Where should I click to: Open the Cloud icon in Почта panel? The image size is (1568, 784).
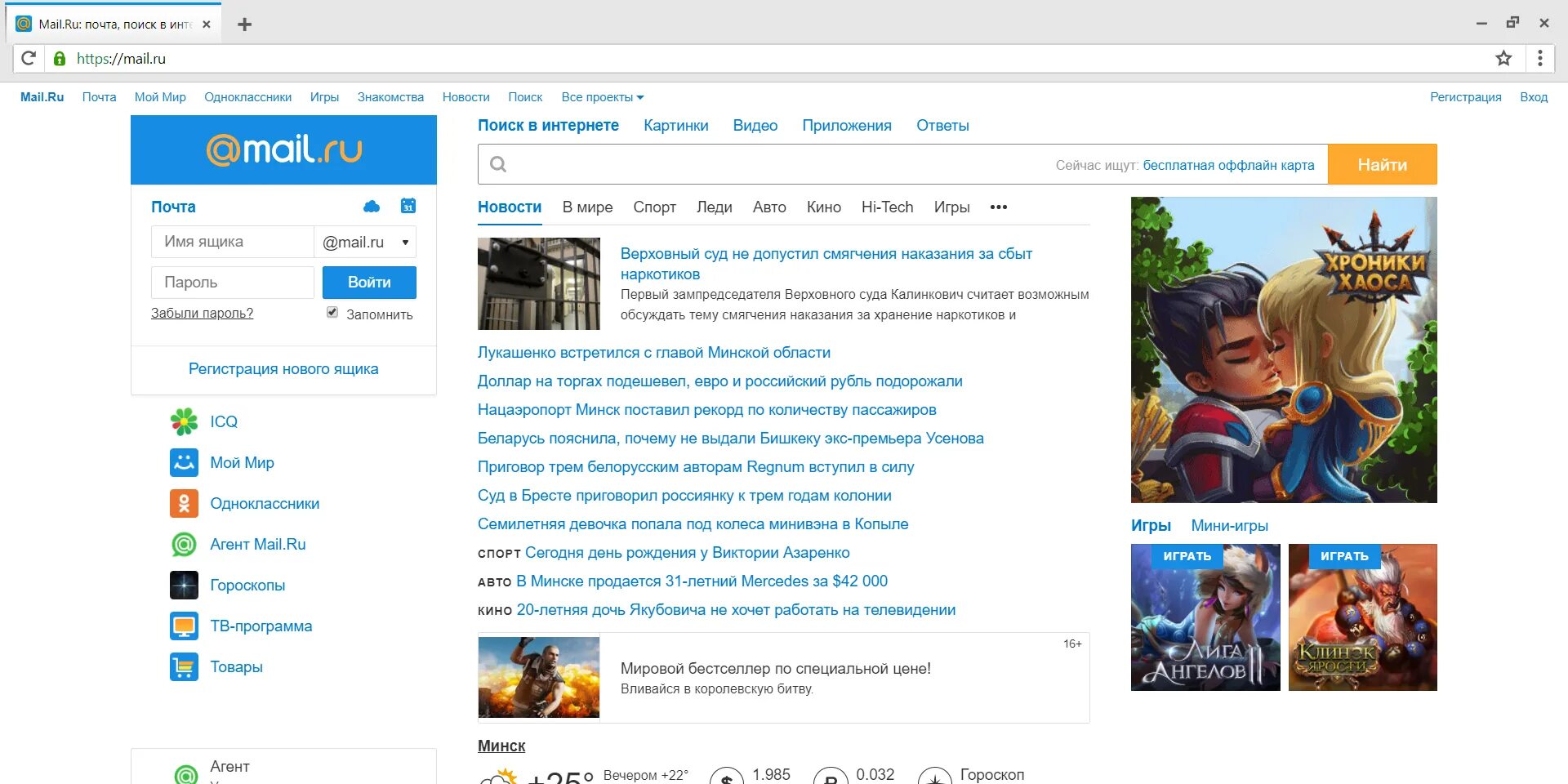point(372,207)
